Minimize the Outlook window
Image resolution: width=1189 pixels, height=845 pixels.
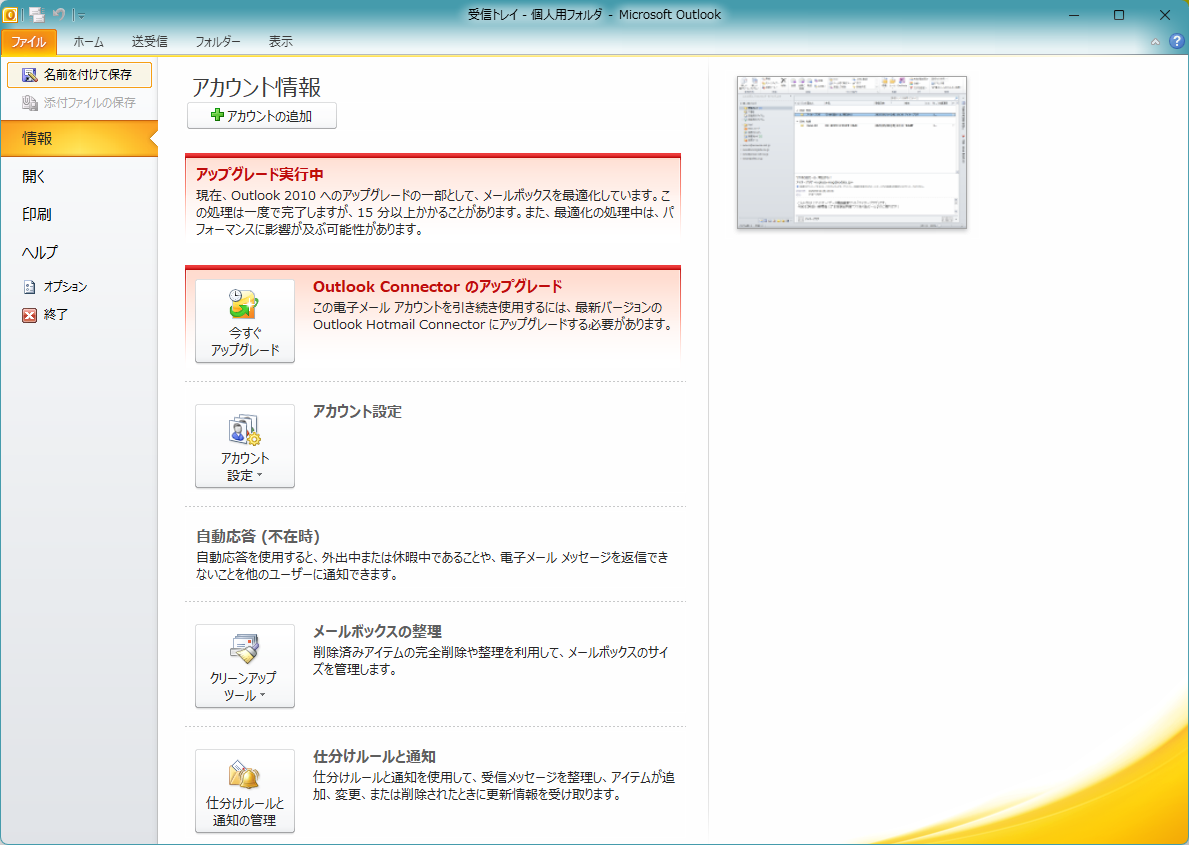coord(1074,15)
